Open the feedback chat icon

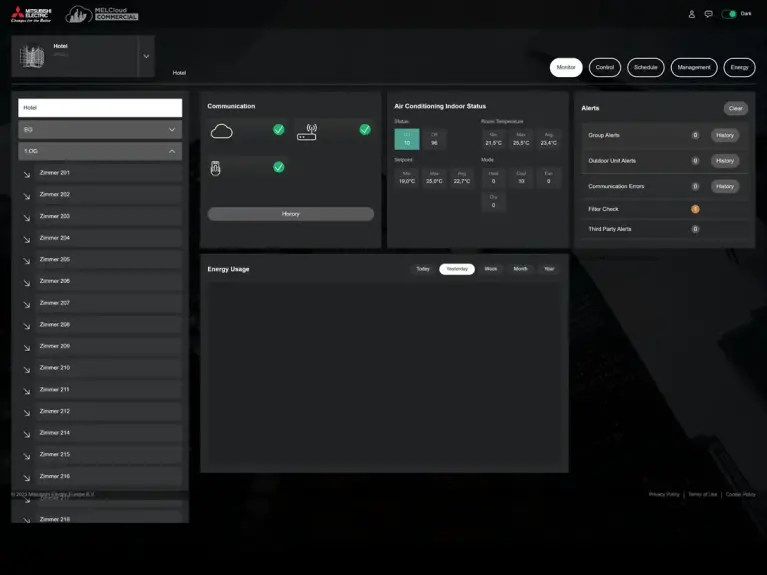pyautogui.click(x=708, y=14)
